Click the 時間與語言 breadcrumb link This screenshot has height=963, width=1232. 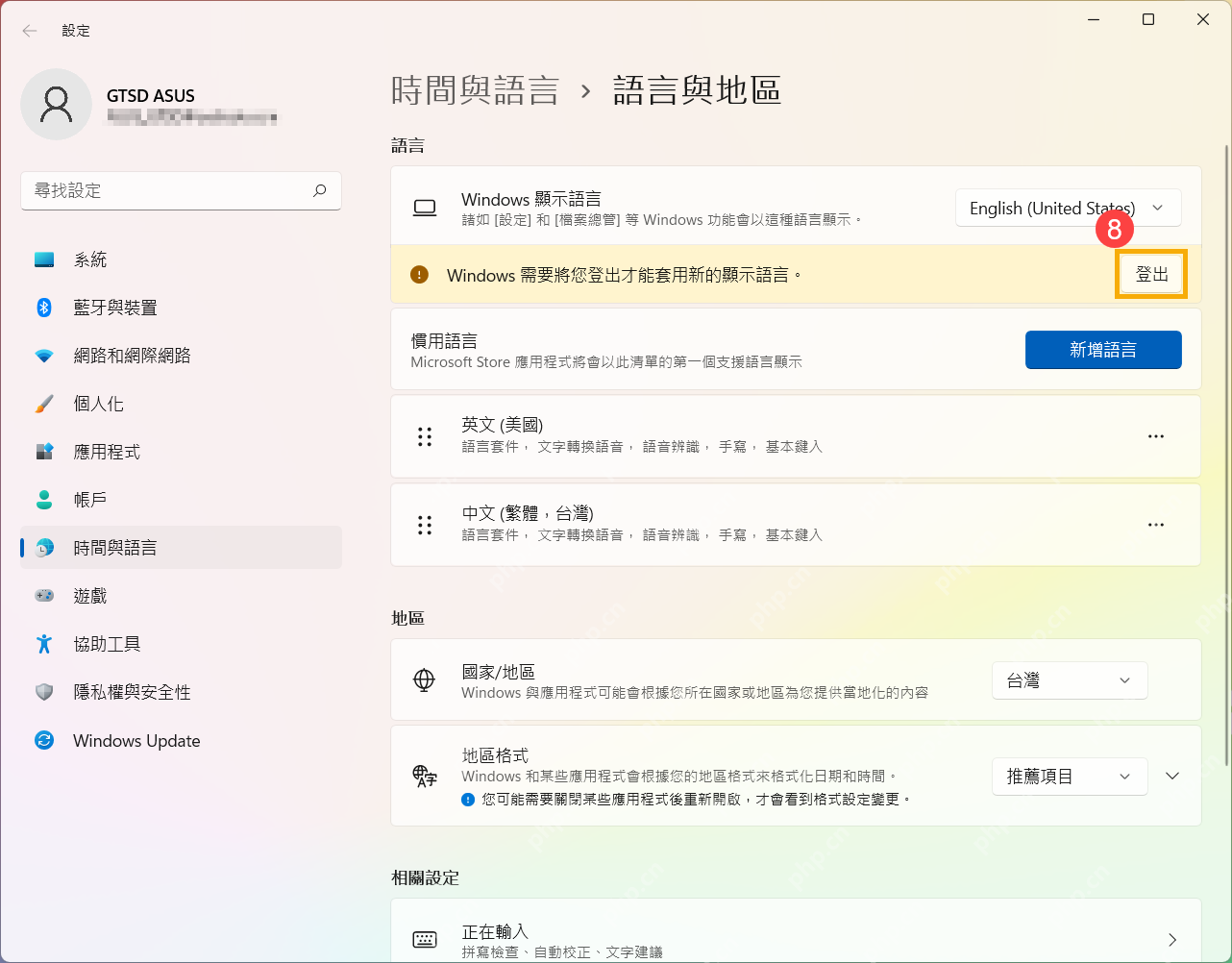coord(475,90)
